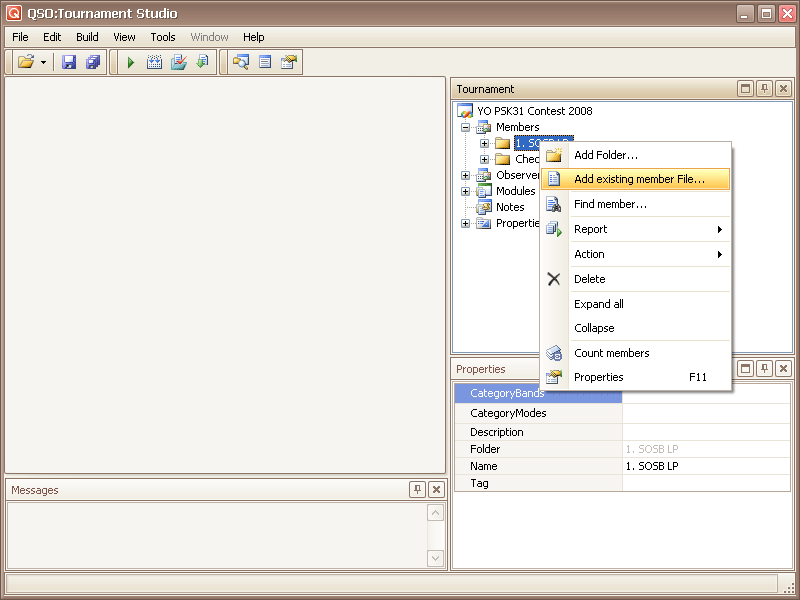The width and height of the screenshot is (800, 600).
Task: Click the Open folder toolbar icon
Action: 26,62
